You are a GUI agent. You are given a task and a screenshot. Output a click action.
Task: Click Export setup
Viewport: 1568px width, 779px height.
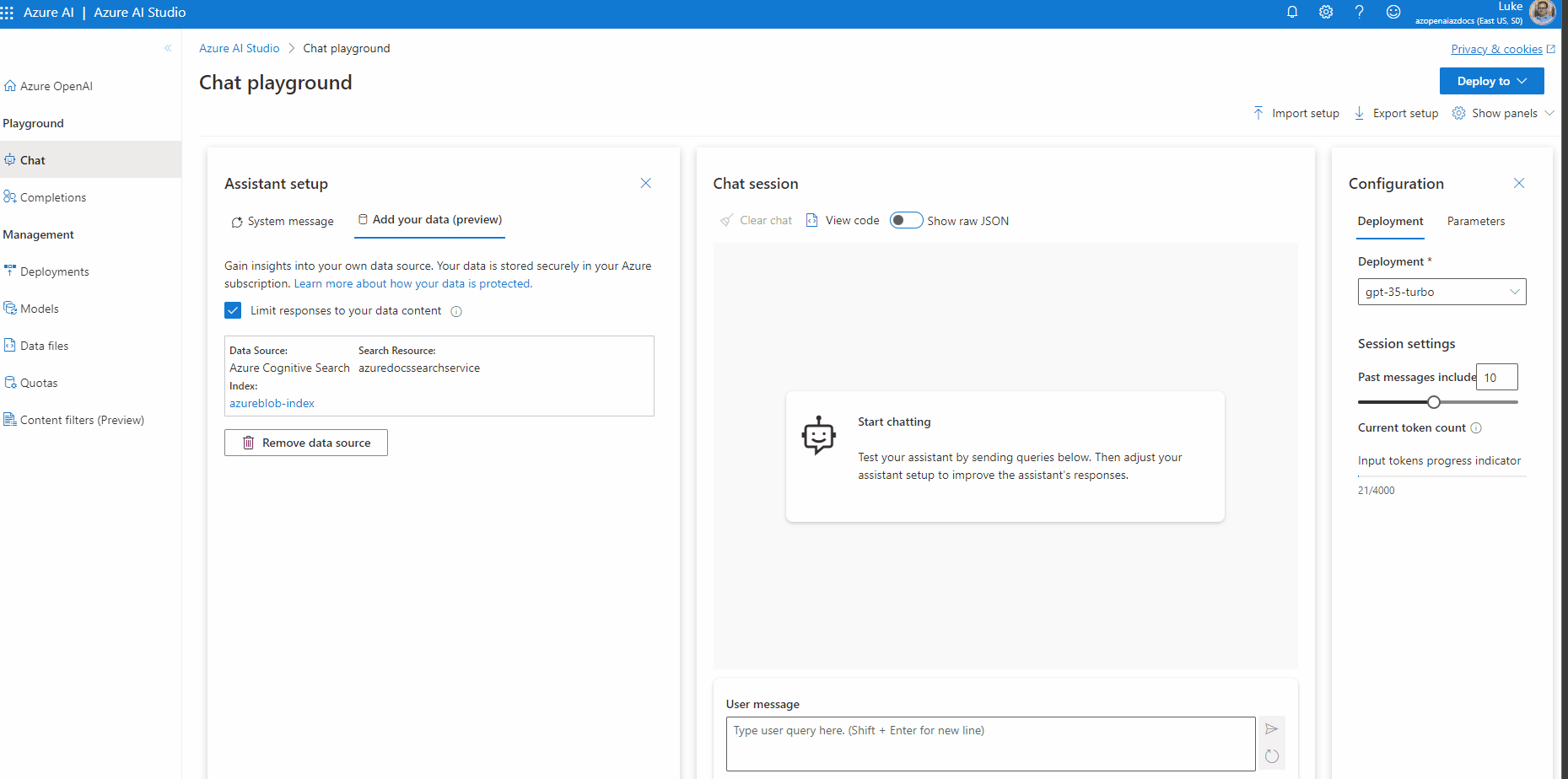point(1397,113)
